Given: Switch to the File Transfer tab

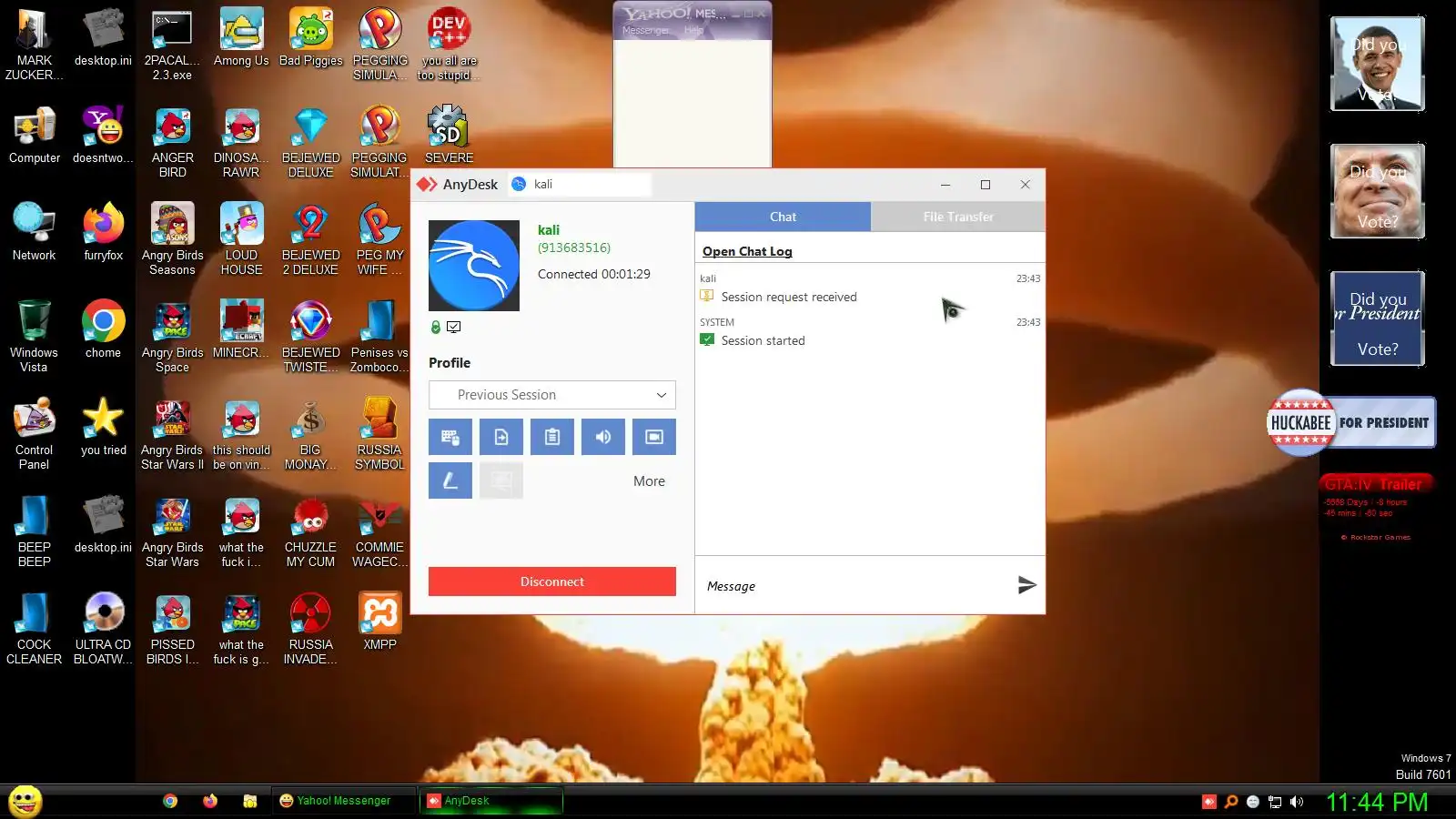Looking at the screenshot, I should (x=958, y=217).
